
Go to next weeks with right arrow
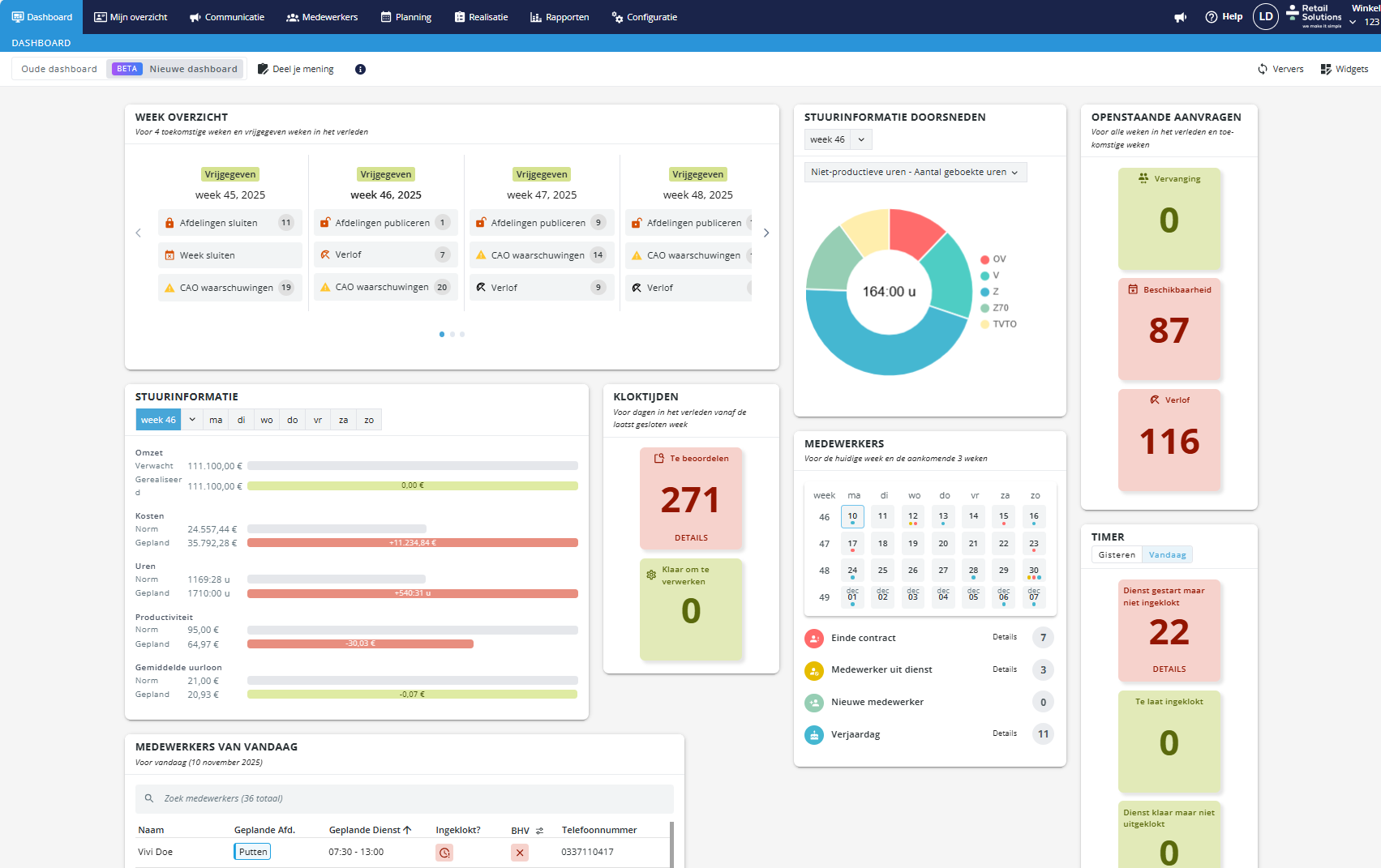click(766, 233)
